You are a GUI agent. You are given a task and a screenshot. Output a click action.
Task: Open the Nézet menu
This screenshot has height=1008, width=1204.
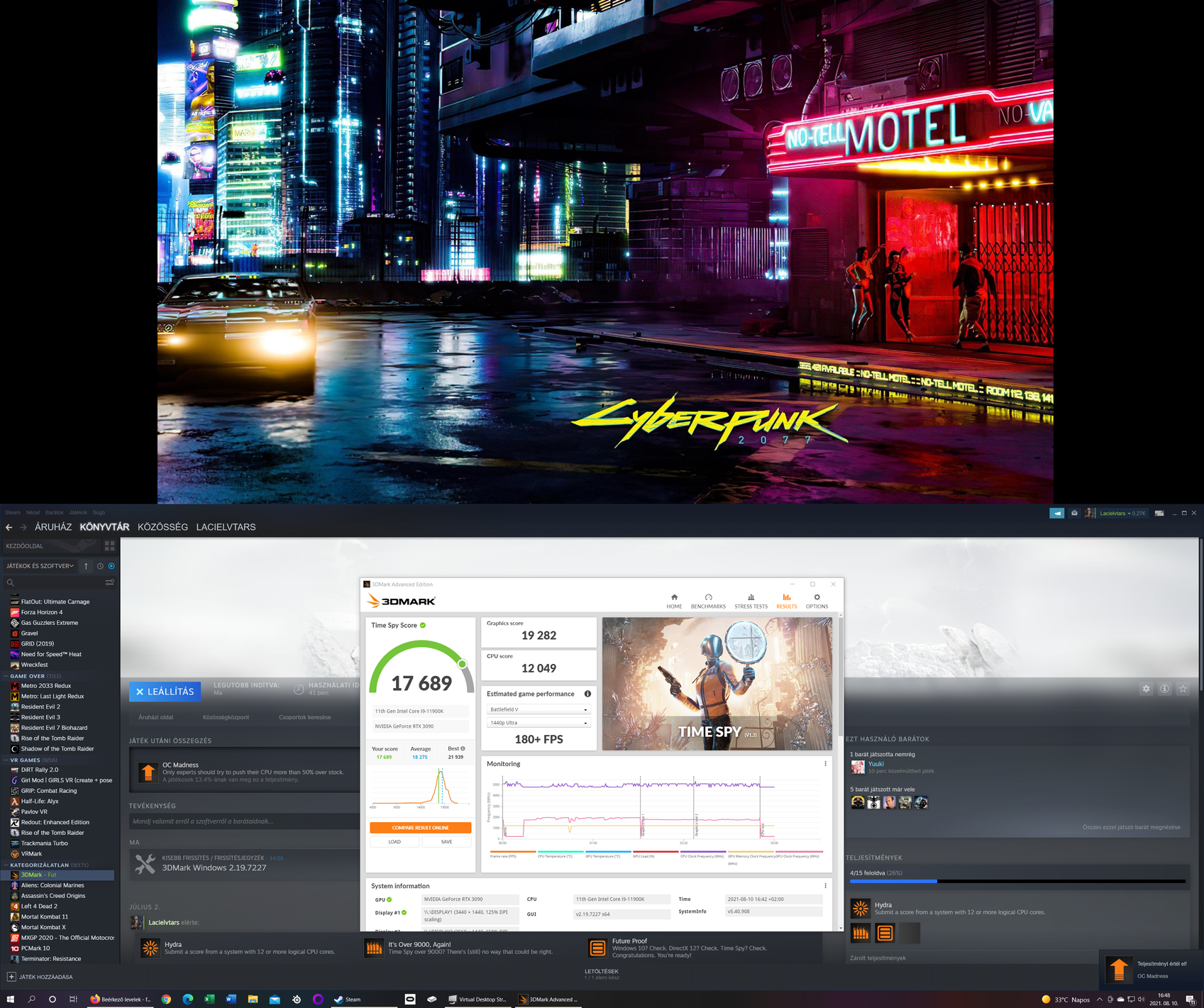click(x=33, y=512)
